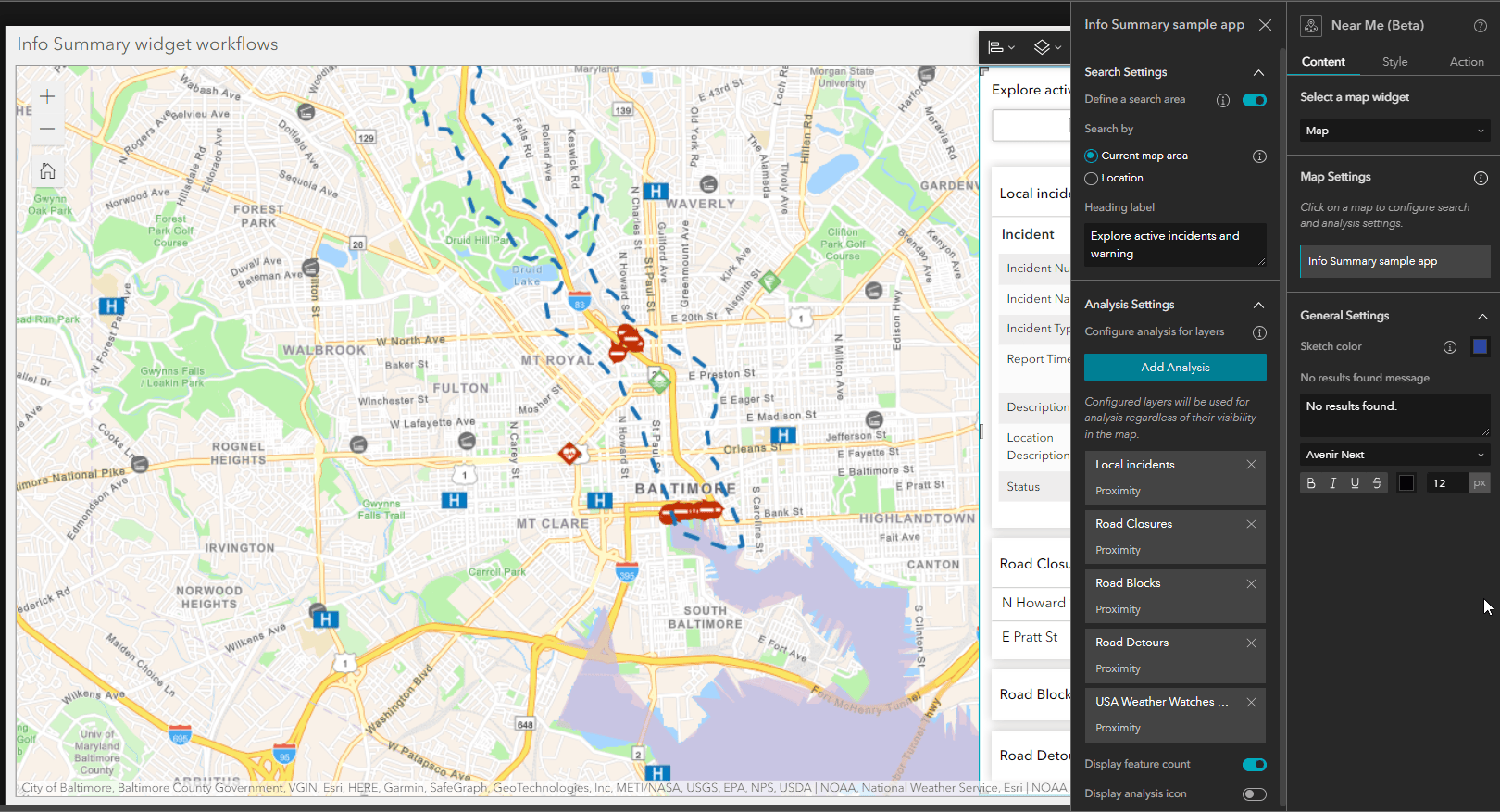This screenshot has width=1500, height=812.
Task: Click the search box under Explore heading
Action: pyautogui.click(x=1031, y=126)
